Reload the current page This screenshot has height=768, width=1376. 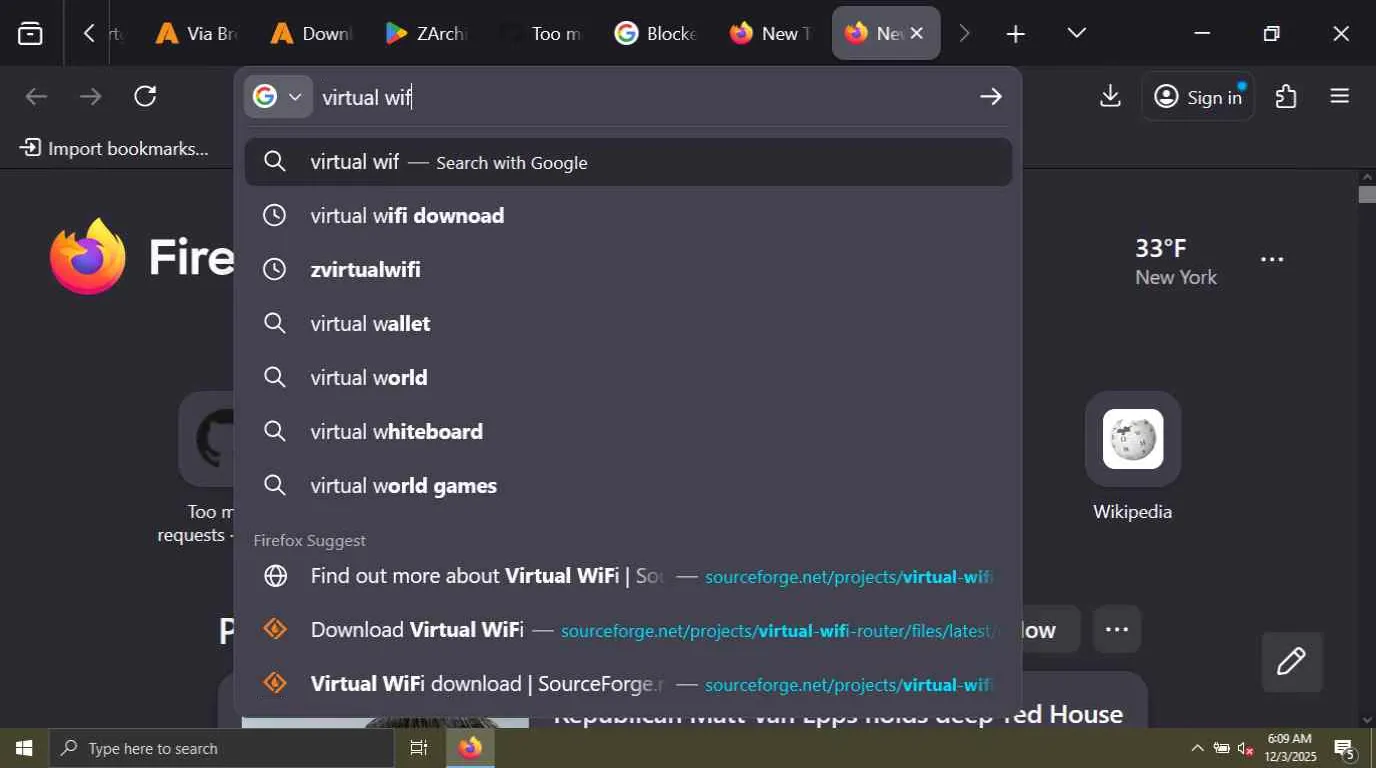click(145, 96)
